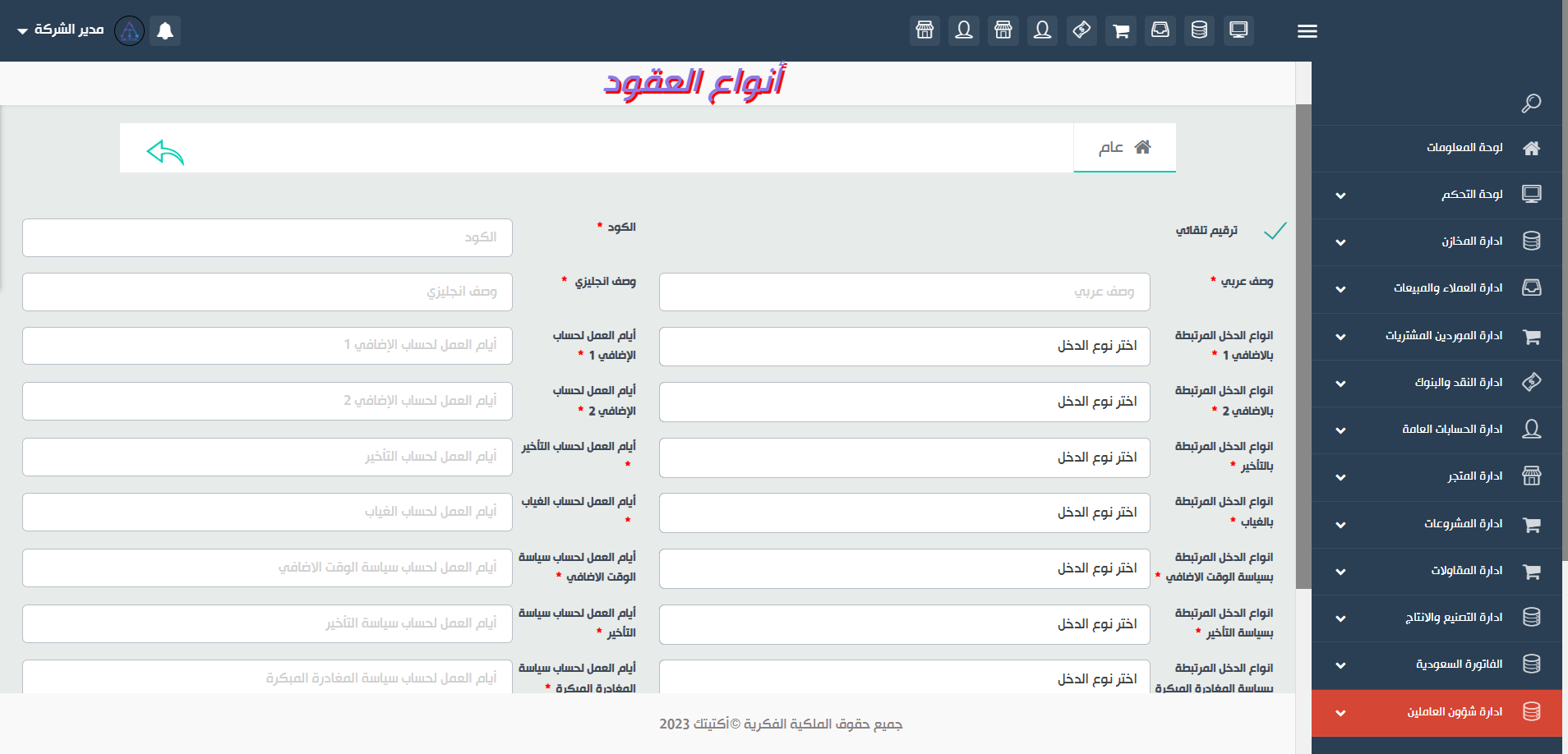Click database icon beside الفاتورة السعودية
Image resolution: width=1568 pixels, height=754 pixels.
point(1531,664)
